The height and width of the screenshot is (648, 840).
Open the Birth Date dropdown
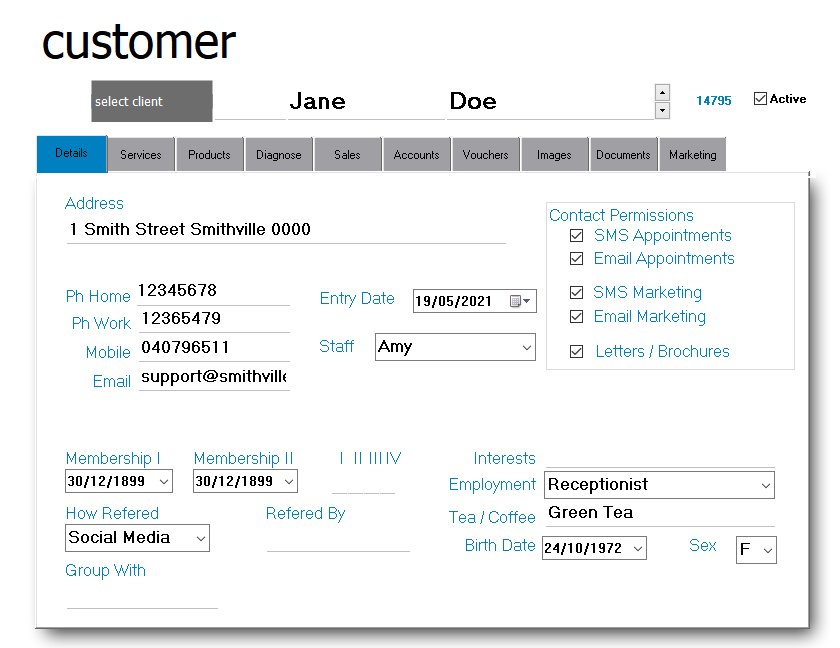(638, 549)
